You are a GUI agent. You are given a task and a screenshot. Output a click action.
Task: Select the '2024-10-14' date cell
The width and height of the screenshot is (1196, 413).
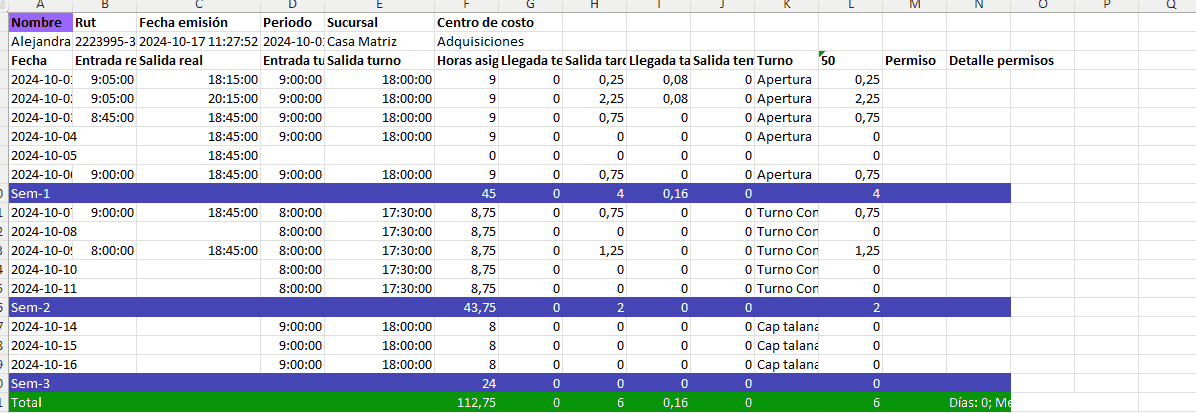tap(41, 327)
